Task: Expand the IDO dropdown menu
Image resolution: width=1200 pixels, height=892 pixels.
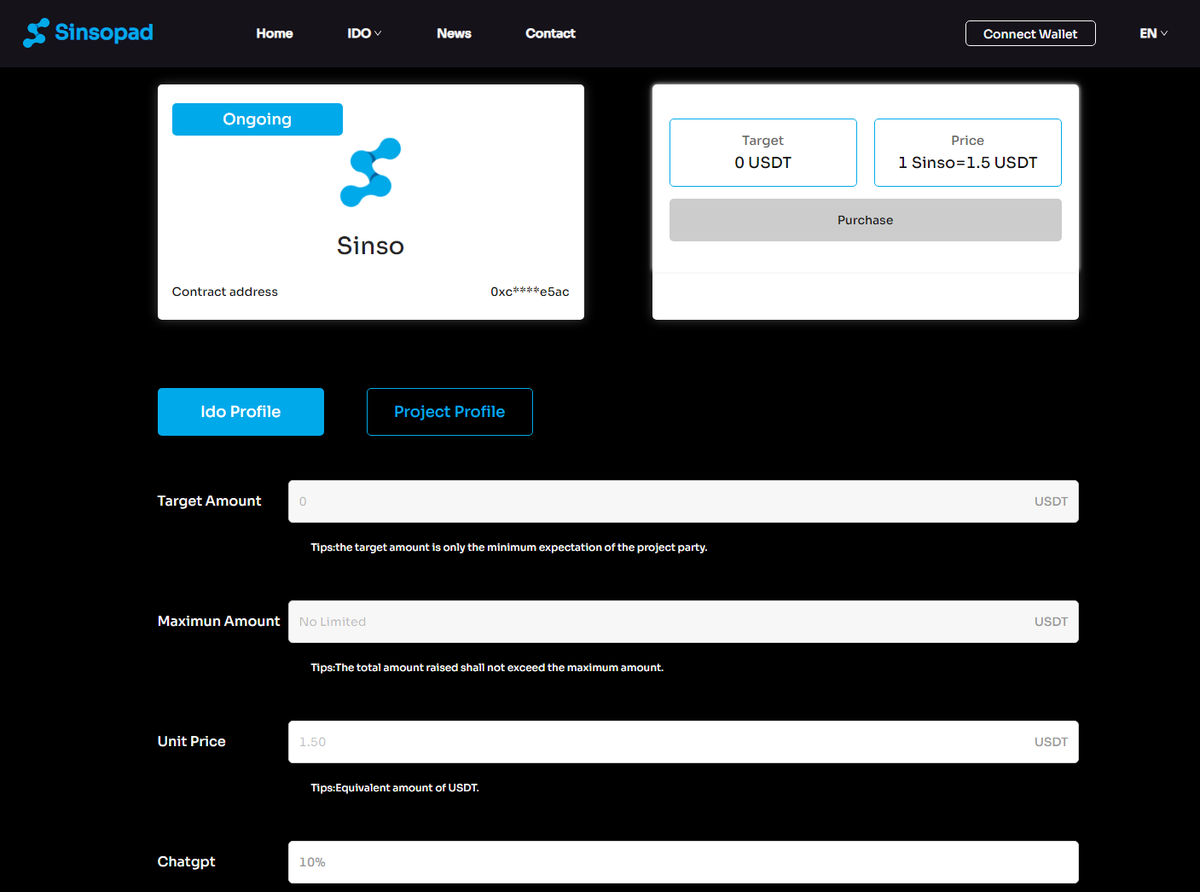Action: tap(364, 33)
